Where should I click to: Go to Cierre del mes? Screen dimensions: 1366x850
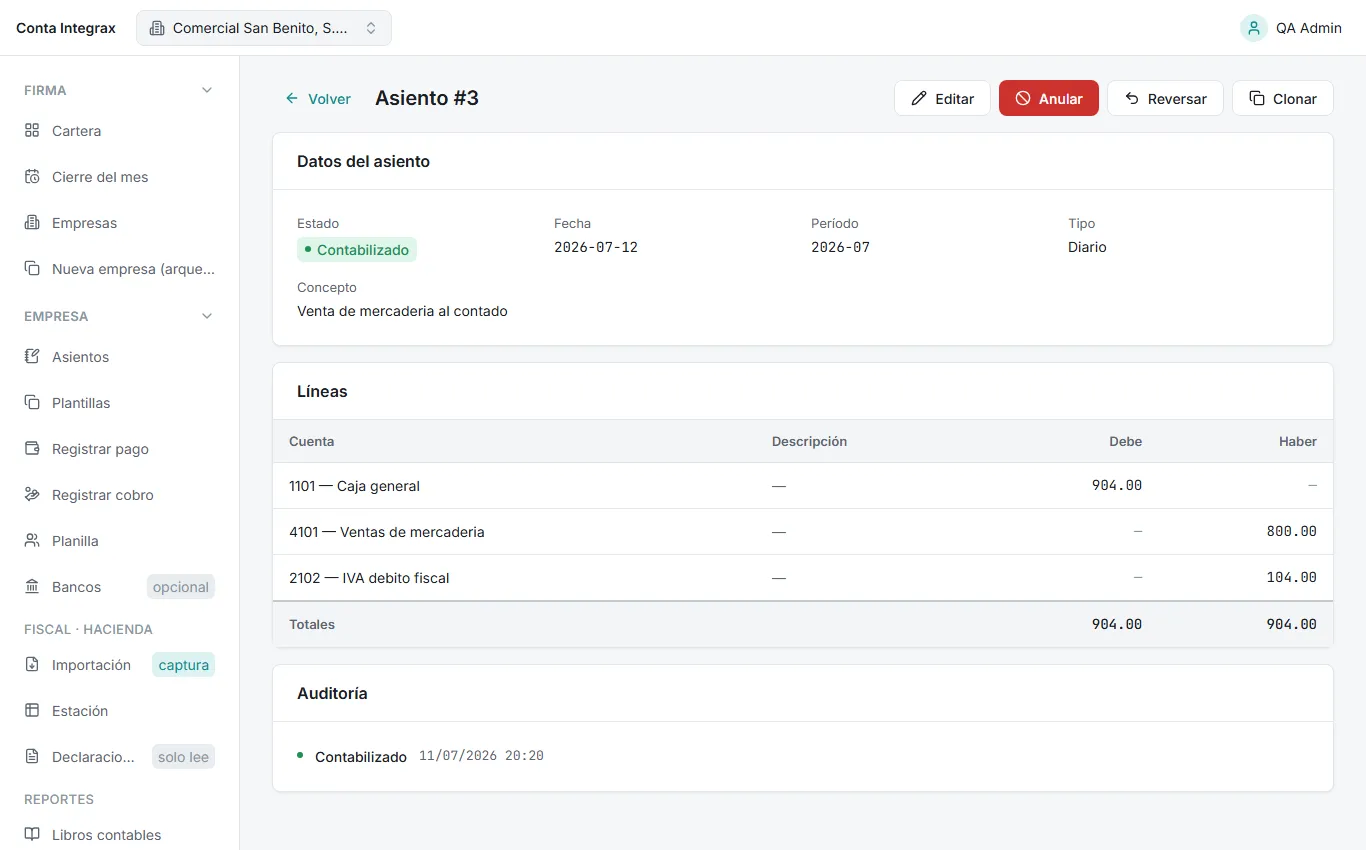(120, 177)
